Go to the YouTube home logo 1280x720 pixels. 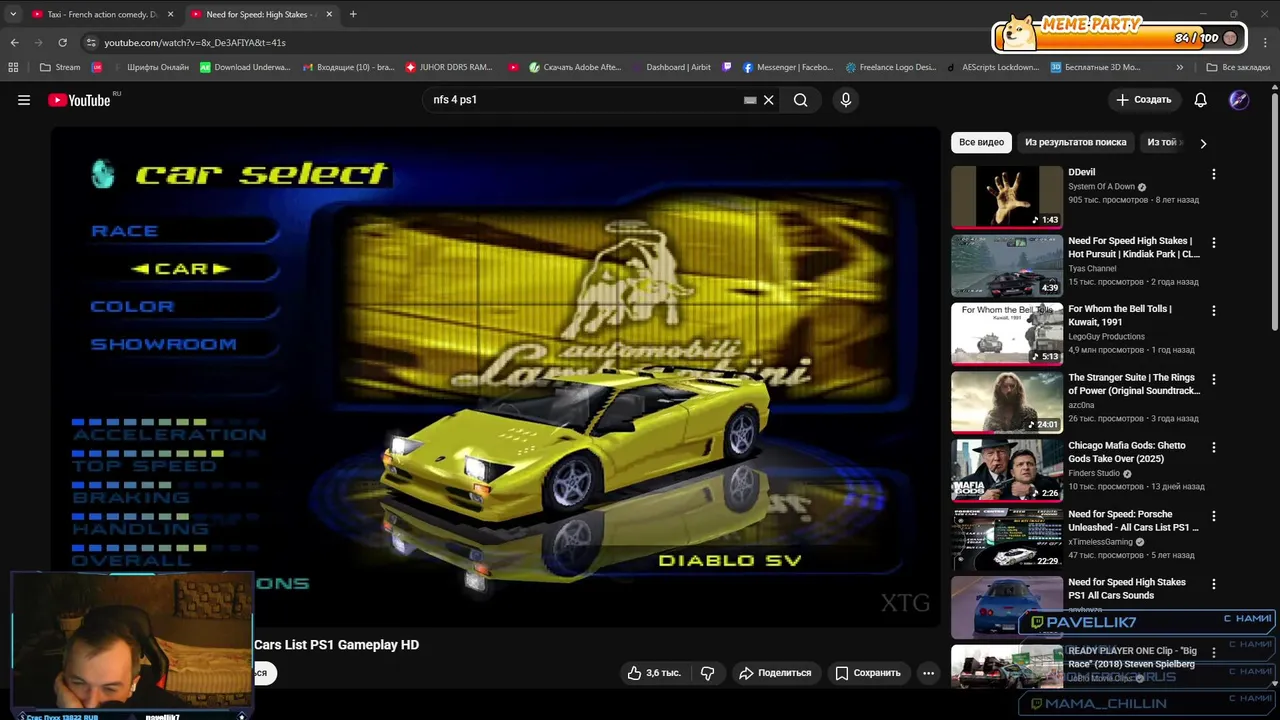79,100
